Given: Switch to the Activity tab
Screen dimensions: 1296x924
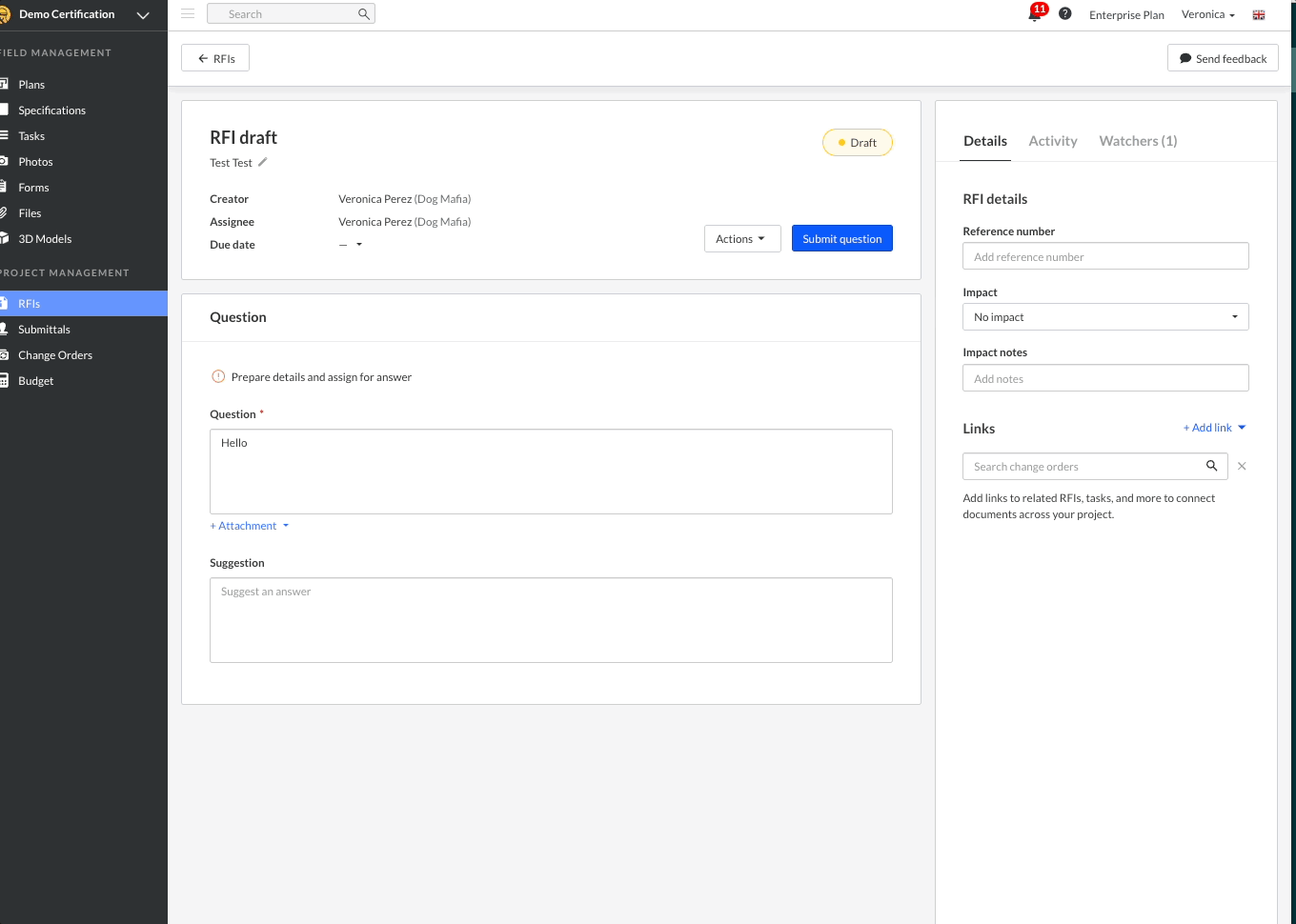Looking at the screenshot, I should (x=1052, y=140).
